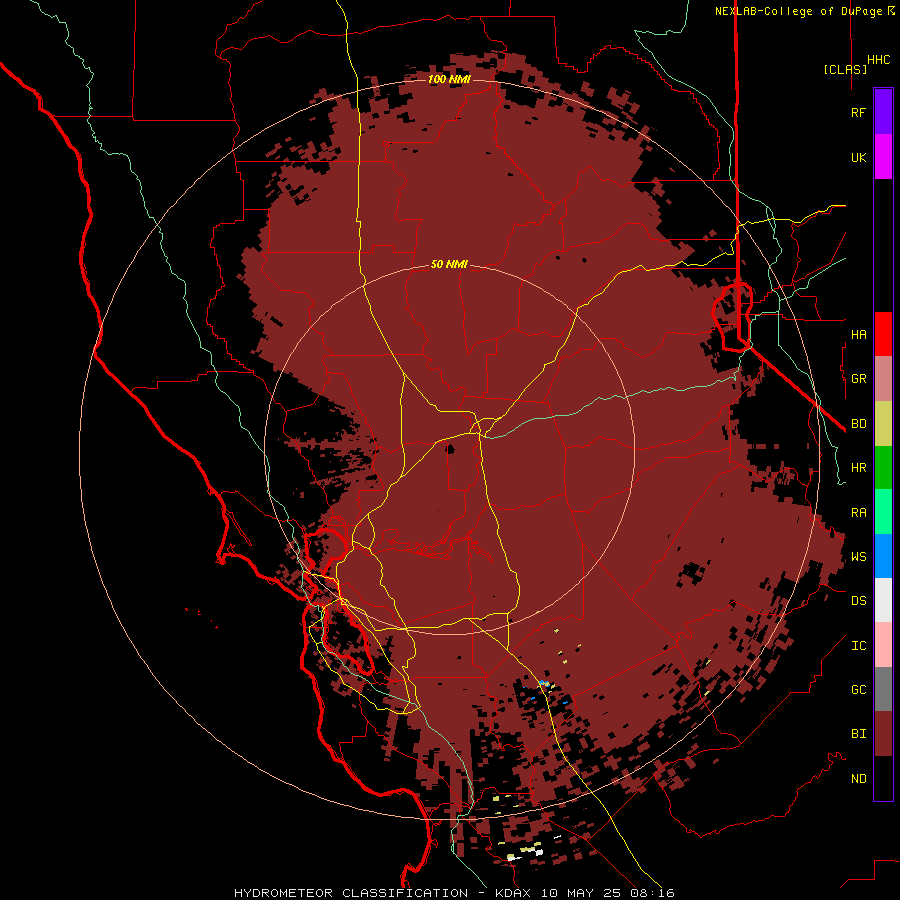The width and height of the screenshot is (900, 900).
Task: Click the WS blue legend swatch
Action: tap(883, 556)
